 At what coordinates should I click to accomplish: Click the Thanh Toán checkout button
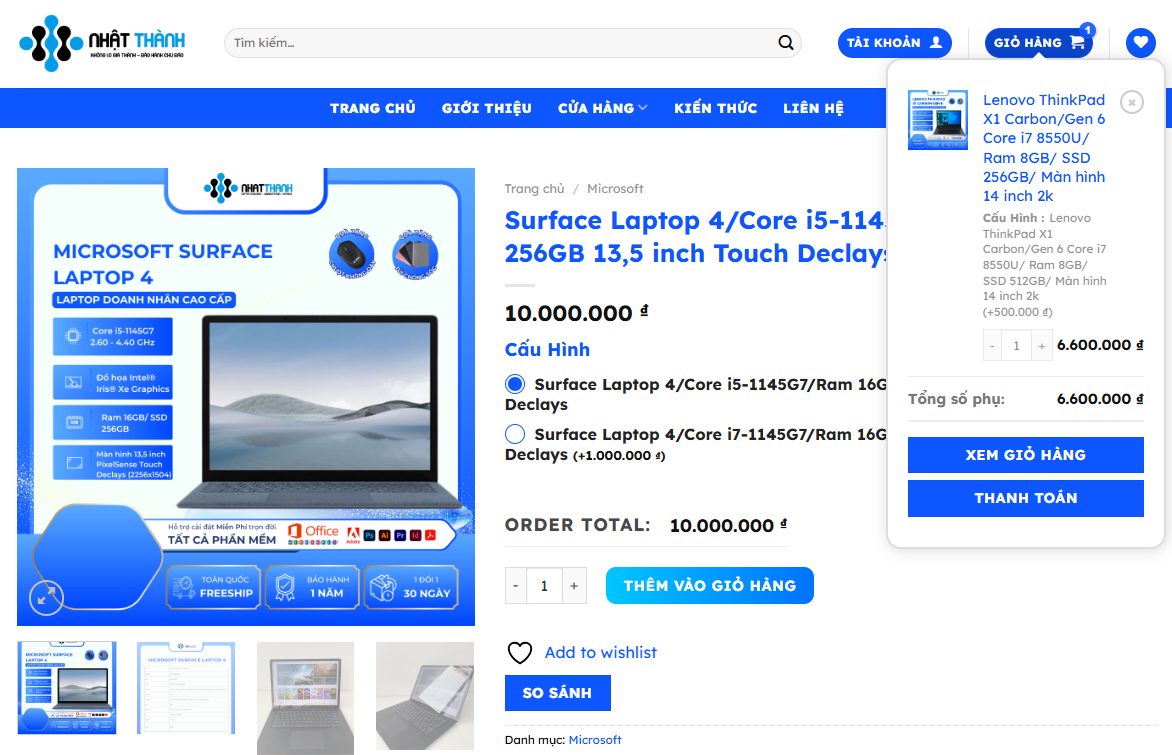1026,498
